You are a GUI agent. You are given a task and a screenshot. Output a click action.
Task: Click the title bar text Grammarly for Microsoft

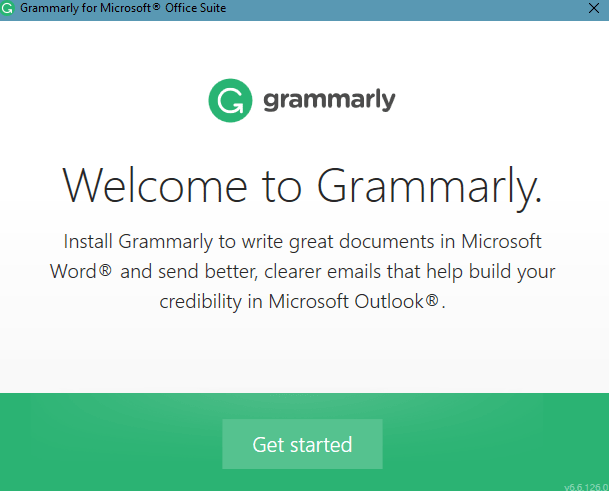pyautogui.click(x=85, y=8)
